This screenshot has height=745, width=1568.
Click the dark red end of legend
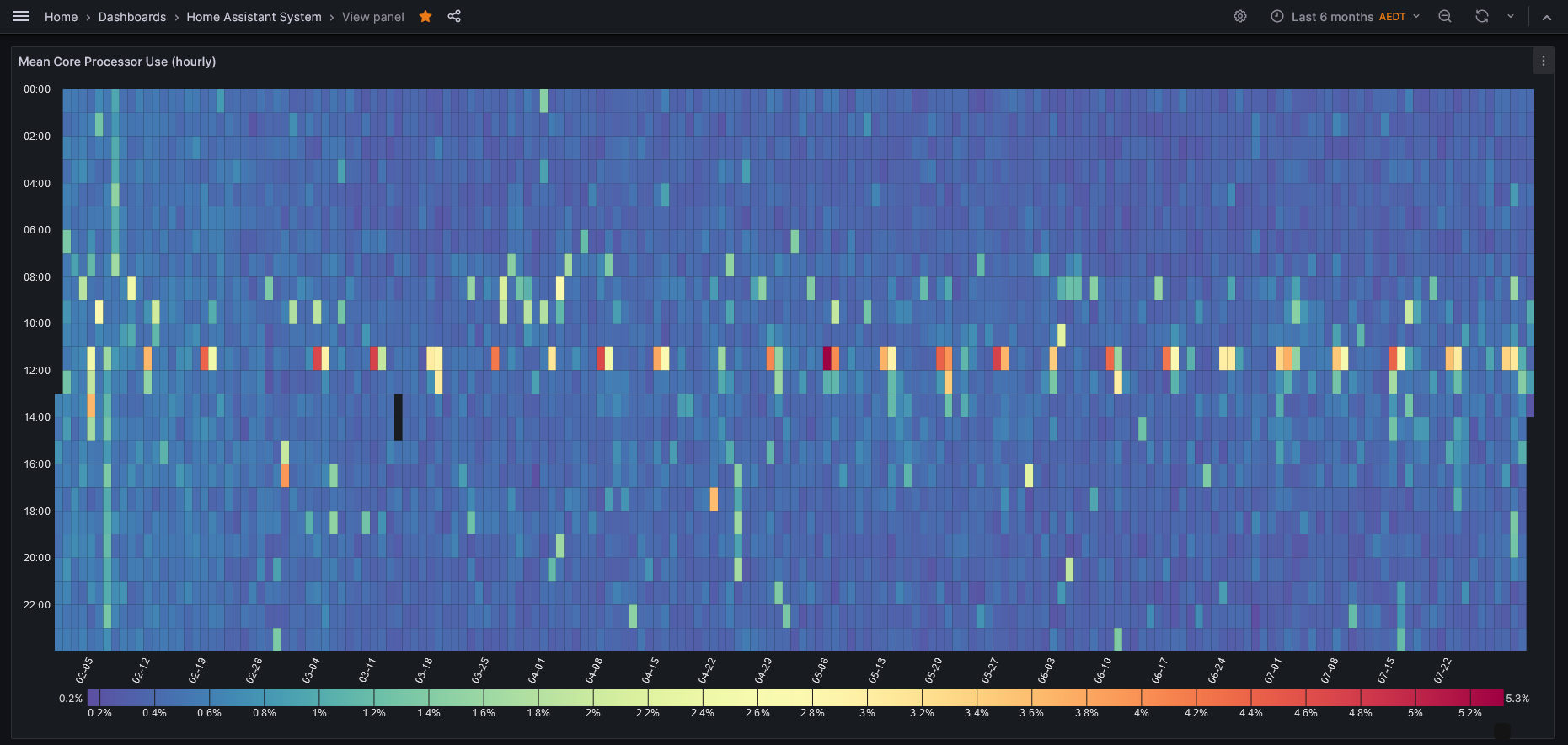pos(1487,698)
